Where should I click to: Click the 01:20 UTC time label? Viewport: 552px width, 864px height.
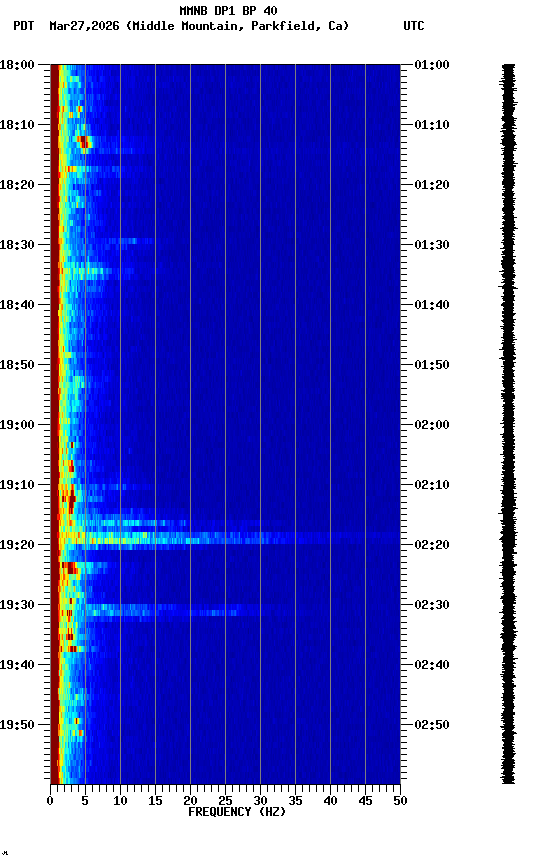click(432, 185)
